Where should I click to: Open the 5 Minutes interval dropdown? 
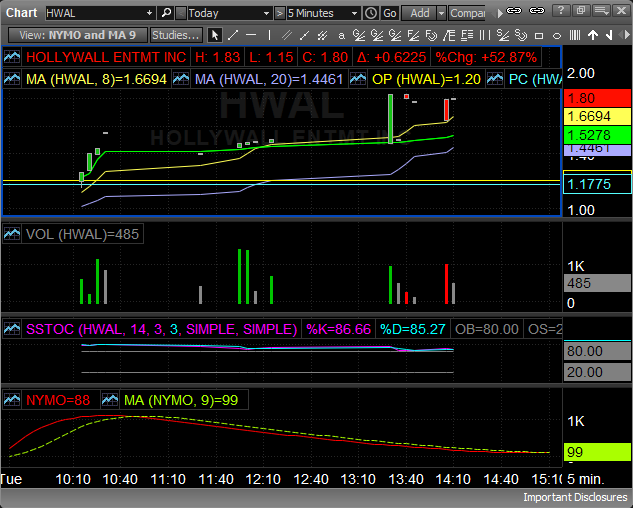(x=354, y=13)
